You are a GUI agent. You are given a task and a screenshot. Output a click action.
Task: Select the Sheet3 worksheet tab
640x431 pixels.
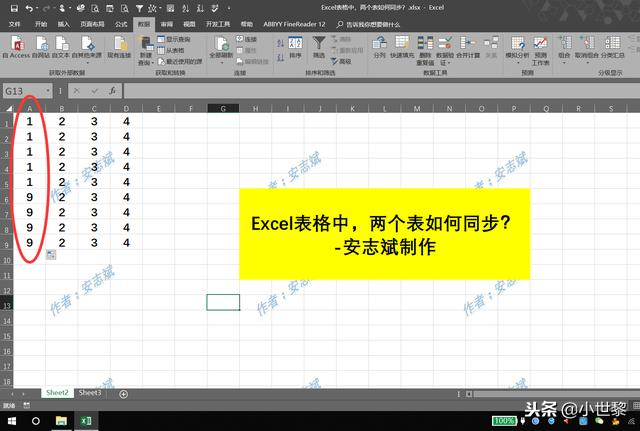90,393
